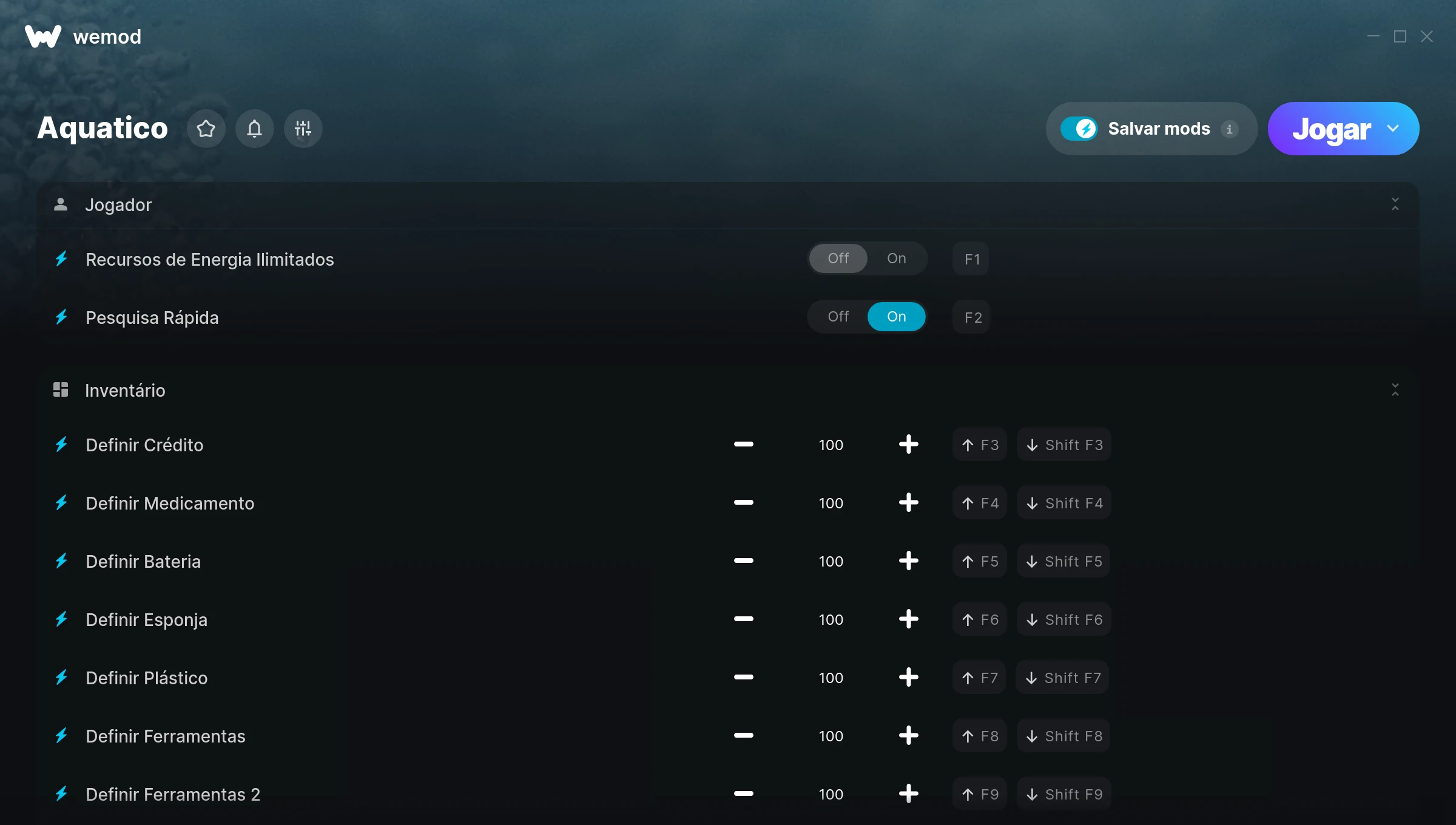Click minus icon for Definir Medicamento
The image size is (1456, 825).
coord(743,503)
